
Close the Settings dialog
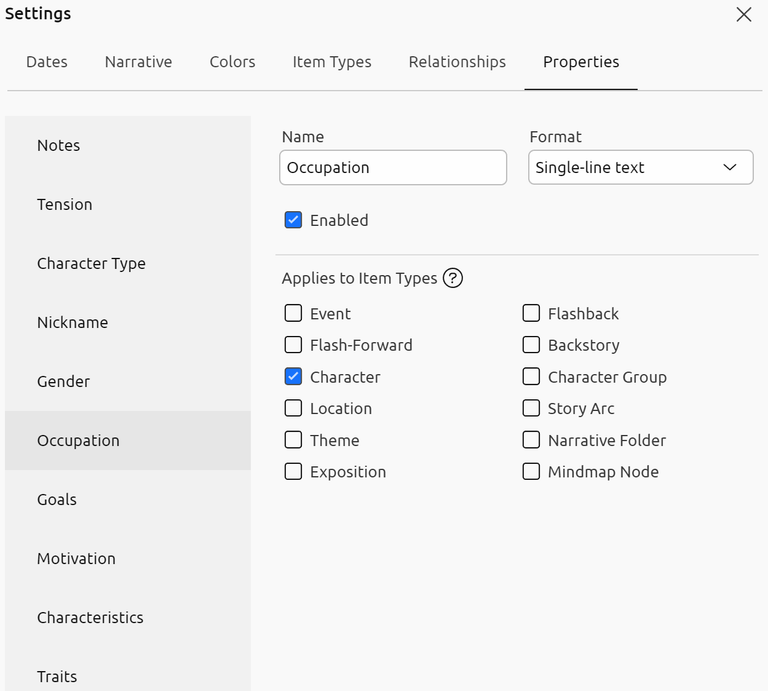[743, 14]
